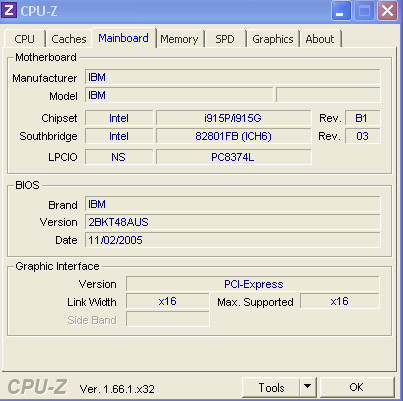
Task: Click the empty field beside Model
Action: [328, 95]
